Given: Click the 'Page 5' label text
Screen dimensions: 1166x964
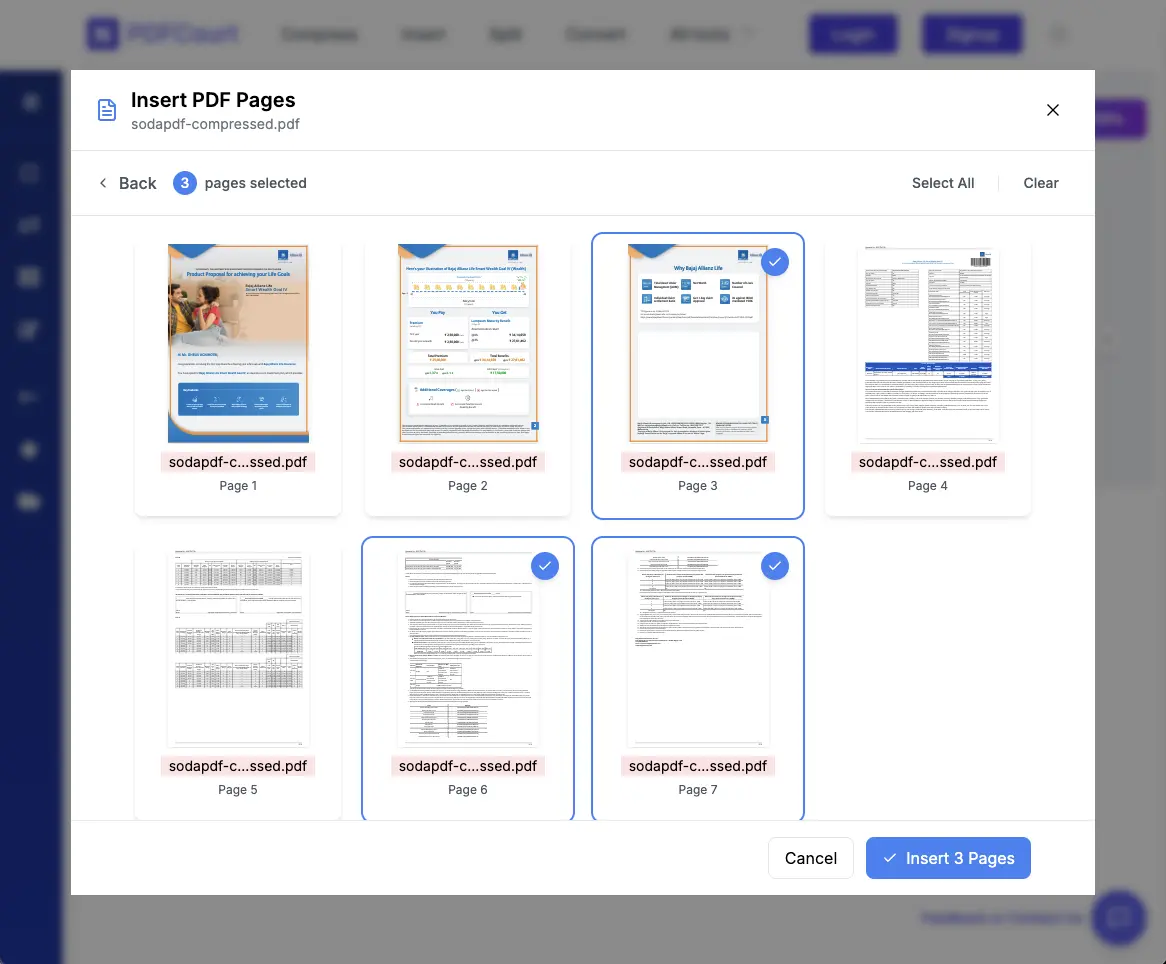Looking at the screenshot, I should (238, 790).
